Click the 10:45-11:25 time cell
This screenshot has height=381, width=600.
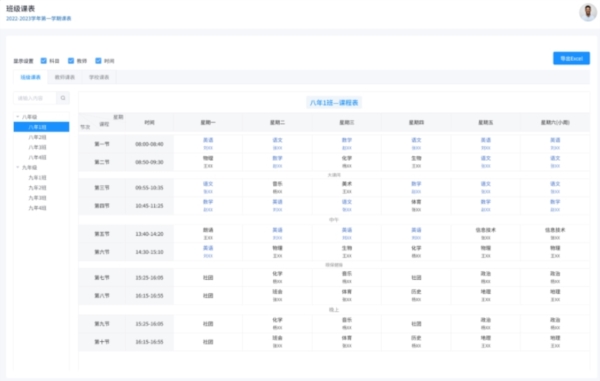149,206
